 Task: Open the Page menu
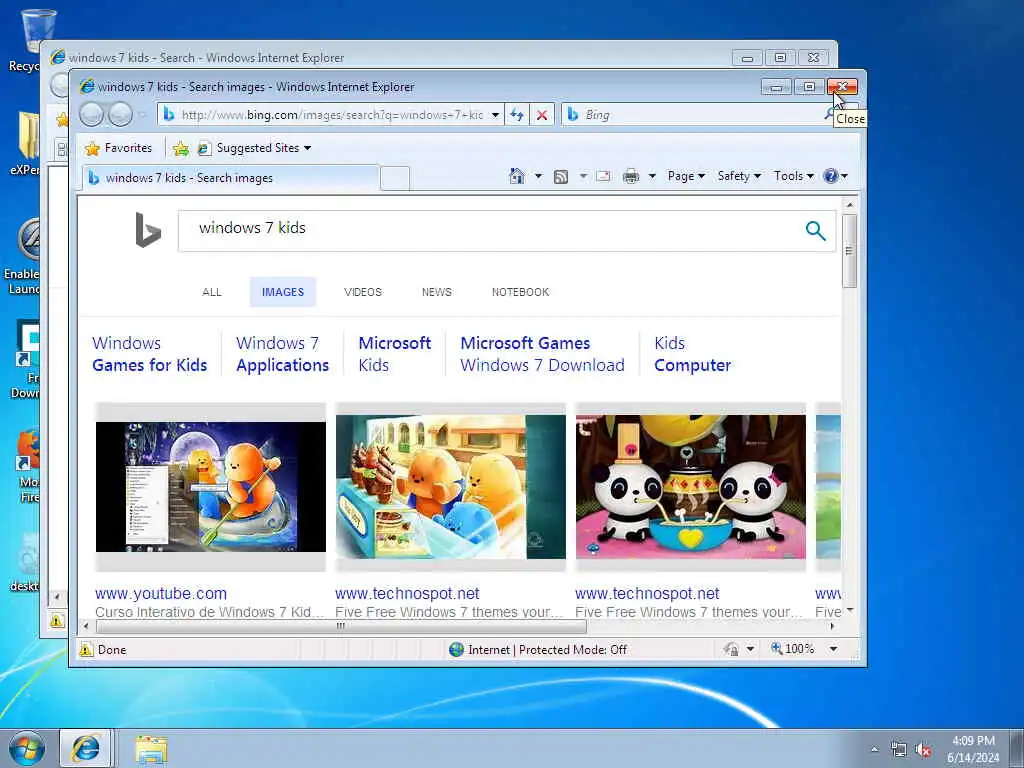click(686, 176)
